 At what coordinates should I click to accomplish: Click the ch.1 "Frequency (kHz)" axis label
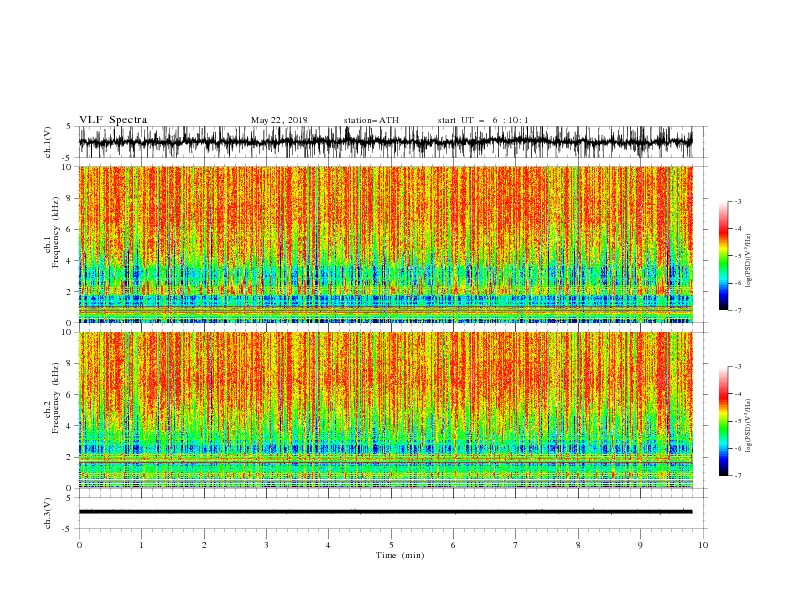click(x=55, y=232)
